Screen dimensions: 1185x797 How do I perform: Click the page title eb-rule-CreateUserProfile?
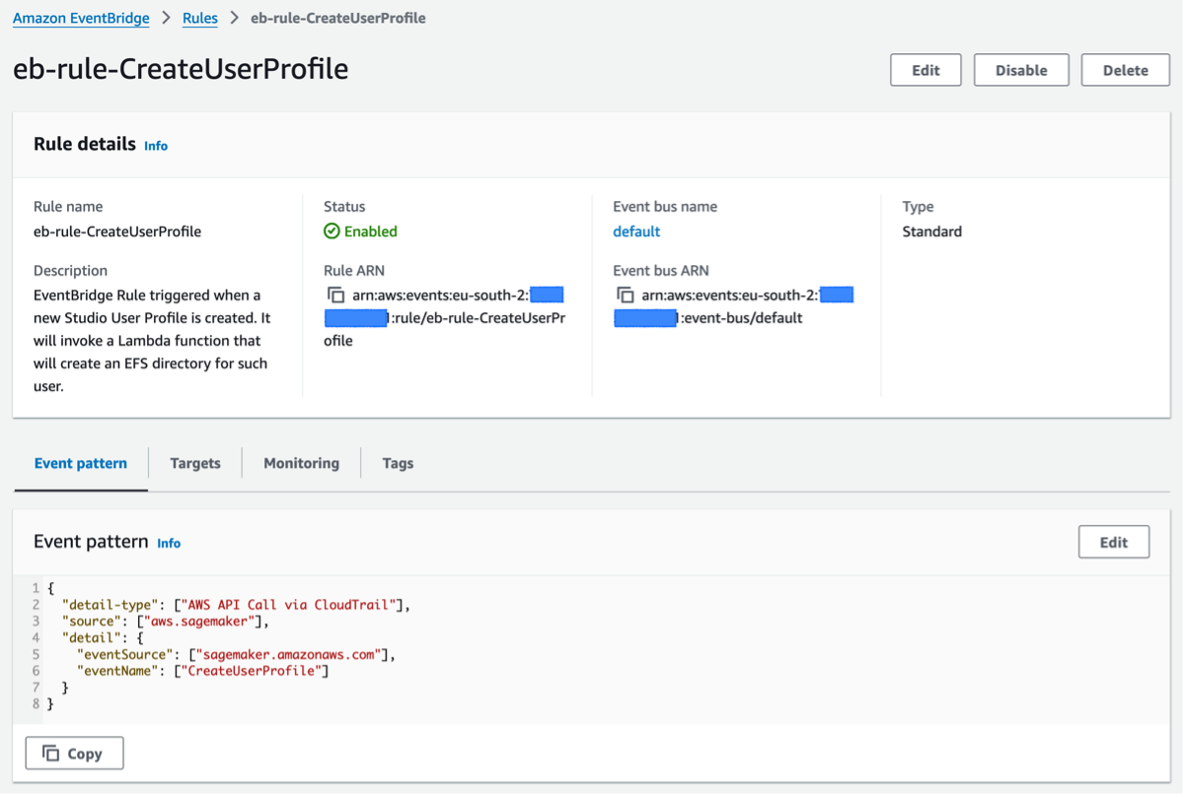coord(181,69)
